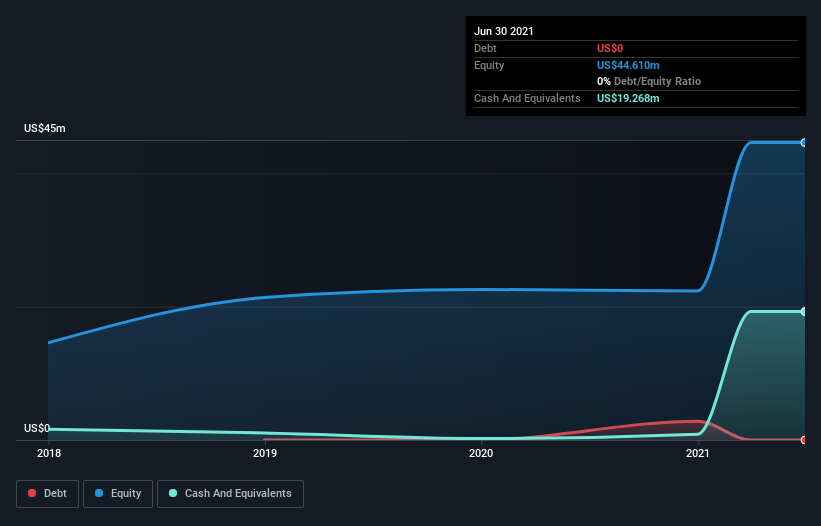Image resolution: width=821 pixels, height=526 pixels.
Task: Click the Equity endpoint marker at Jun 2021
Action: pyautogui.click(x=804, y=142)
